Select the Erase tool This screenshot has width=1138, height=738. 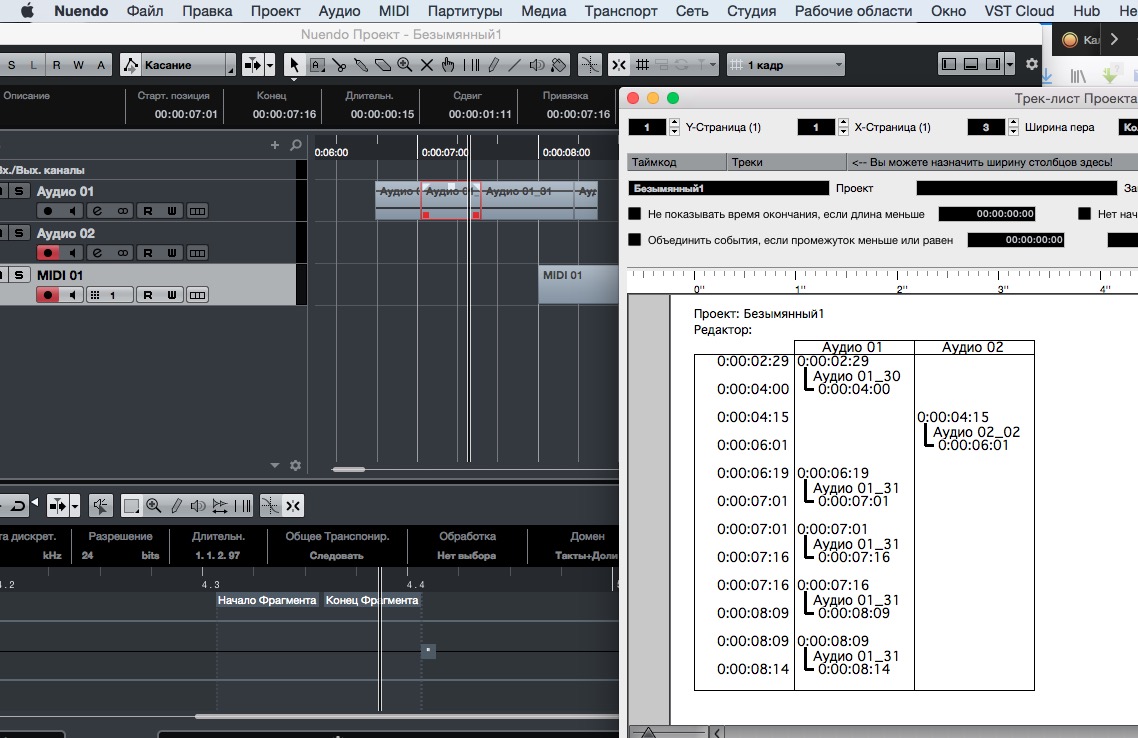382,65
